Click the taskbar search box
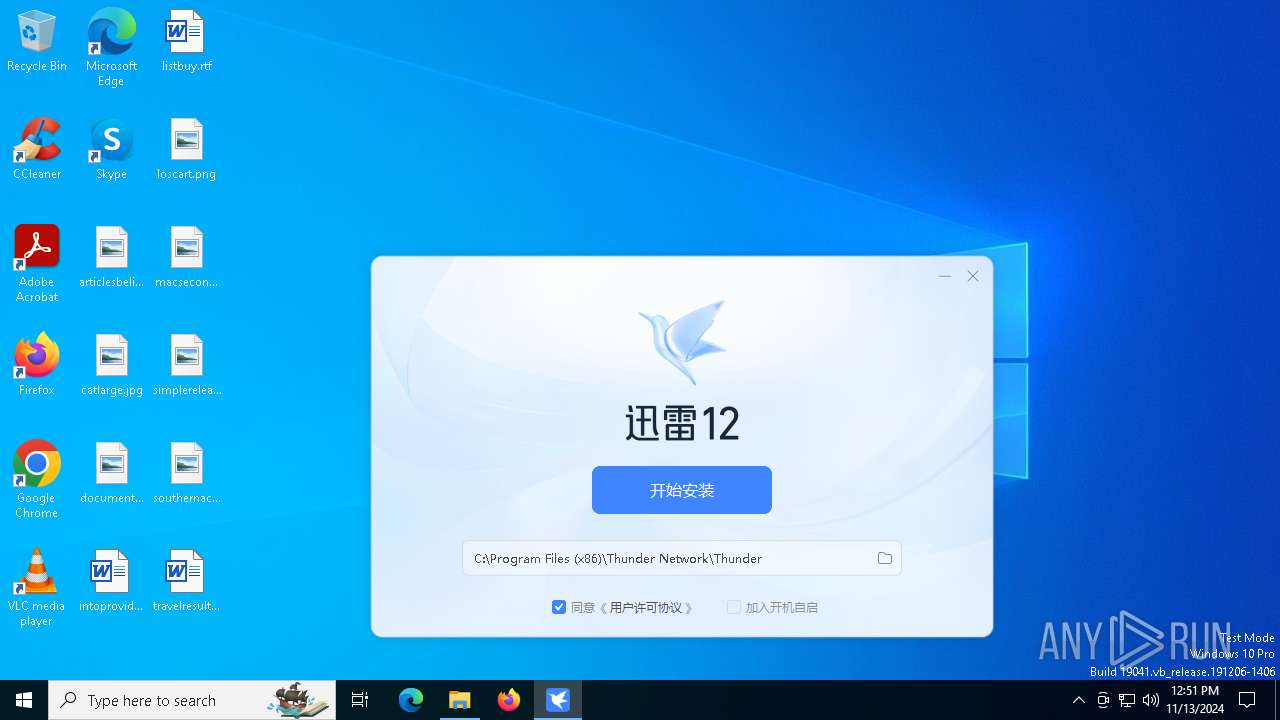Image resolution: width=1280 pixels, height=720 pixels. tap(192, 700)
